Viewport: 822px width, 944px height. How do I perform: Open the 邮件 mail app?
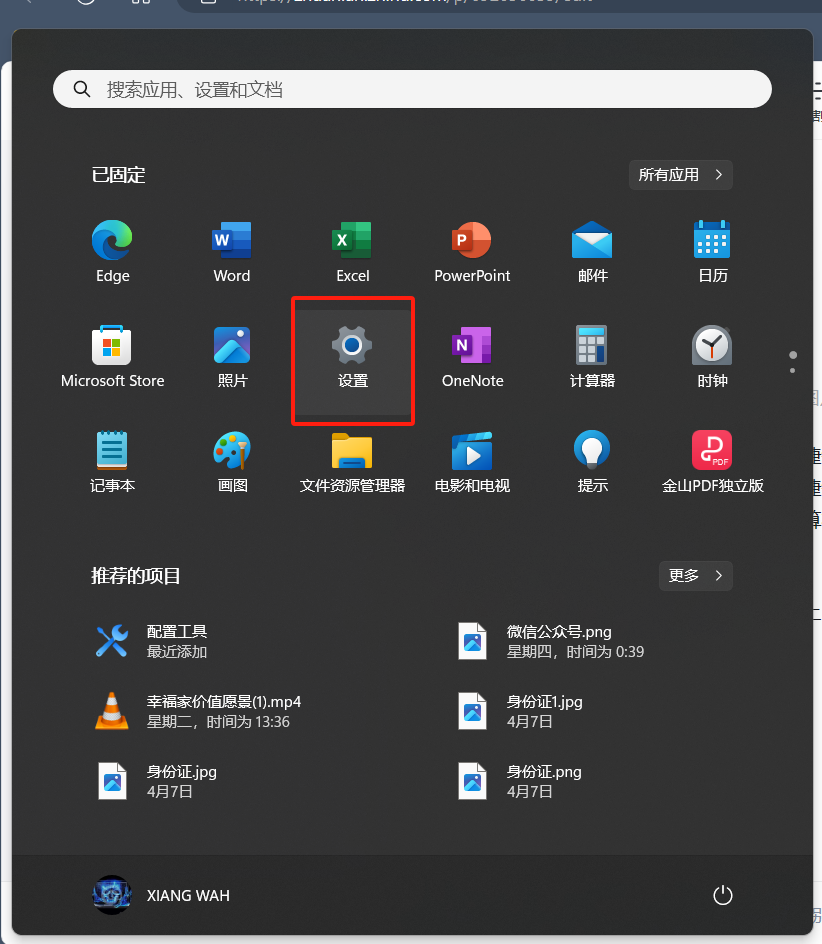(x=592, y=251)
